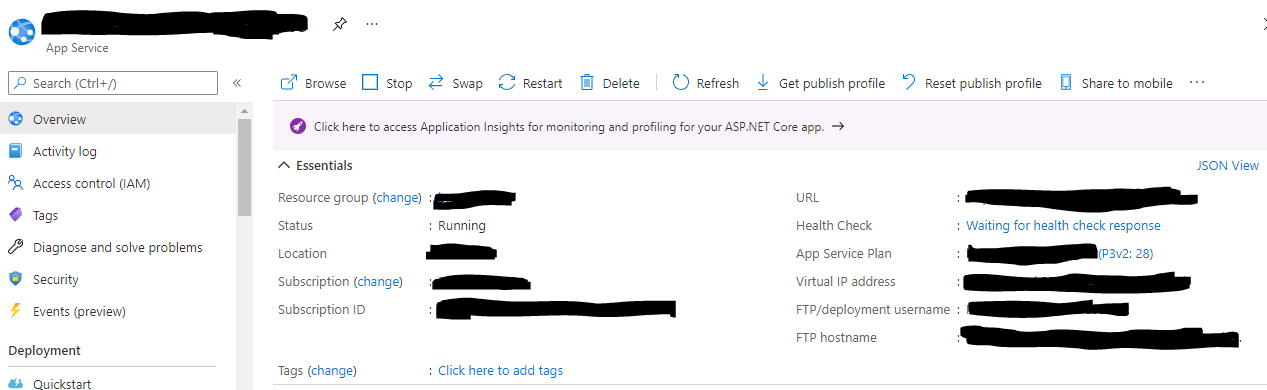
Task: Change the Resource group
Action: (x=397, y=197)
